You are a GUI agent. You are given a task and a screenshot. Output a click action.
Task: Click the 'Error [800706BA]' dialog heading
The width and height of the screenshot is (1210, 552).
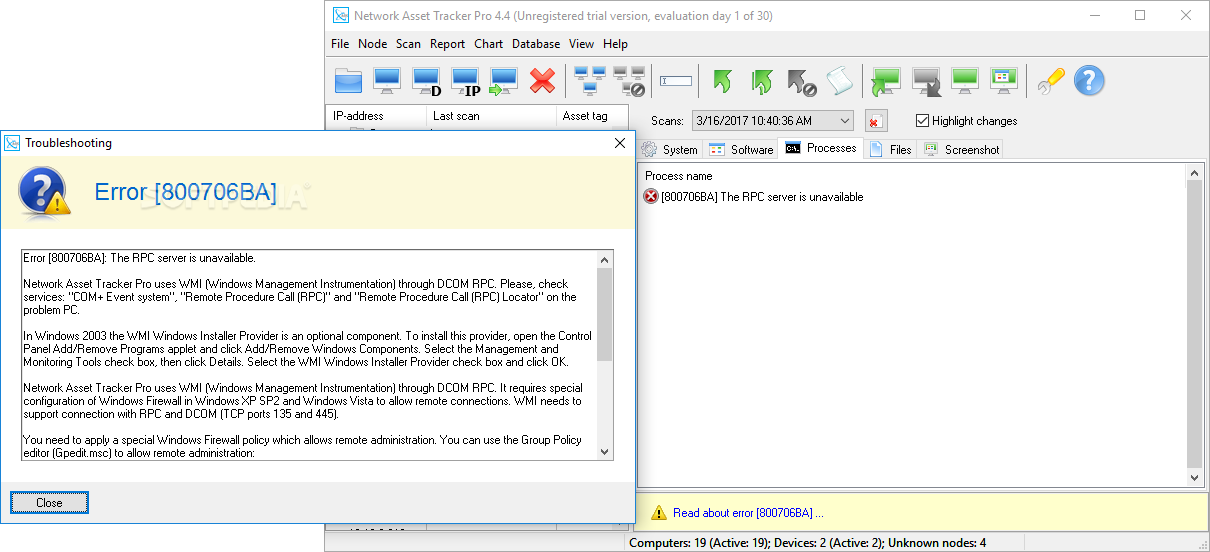185,192
